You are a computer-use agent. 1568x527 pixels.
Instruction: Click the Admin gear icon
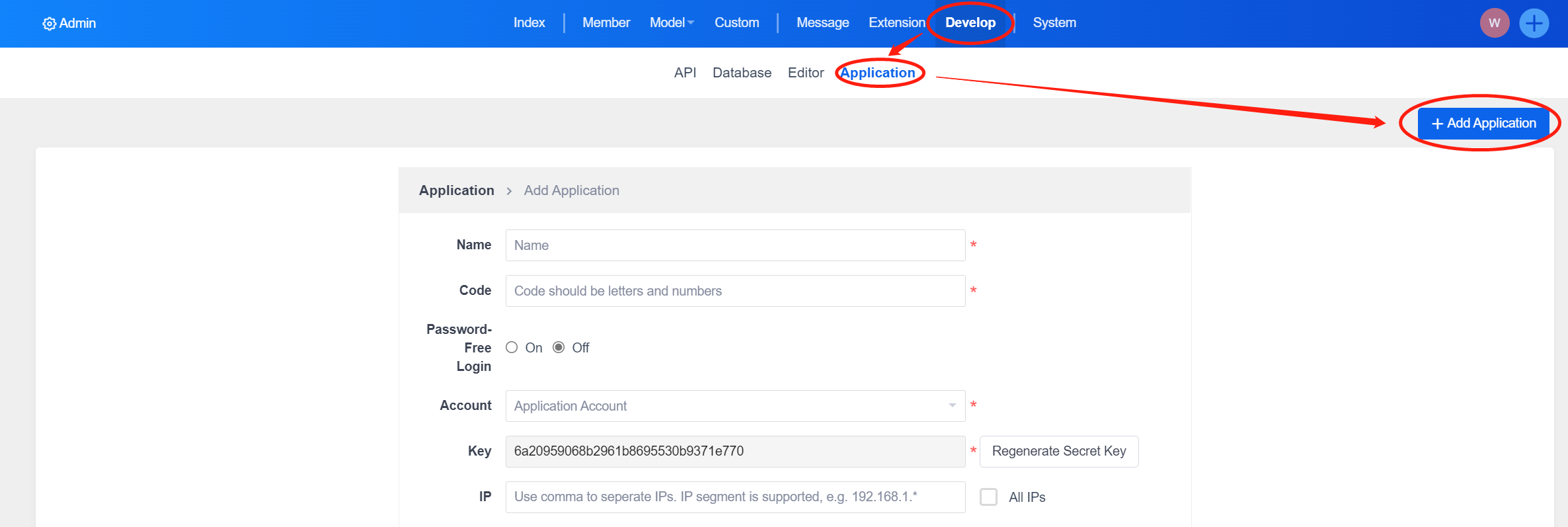point(49,24)
